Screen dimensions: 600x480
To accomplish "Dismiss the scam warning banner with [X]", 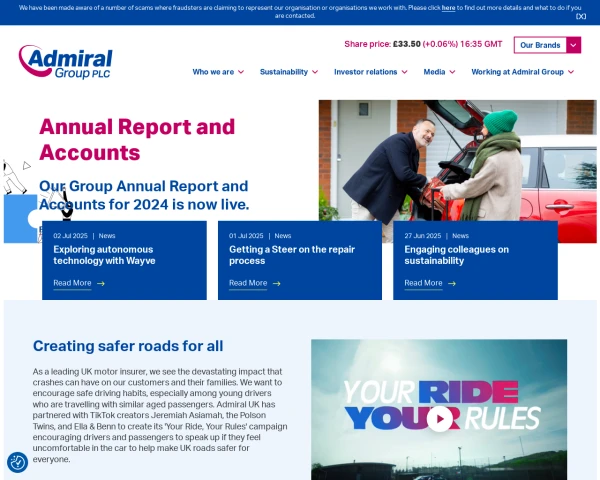I will point(580,16).
